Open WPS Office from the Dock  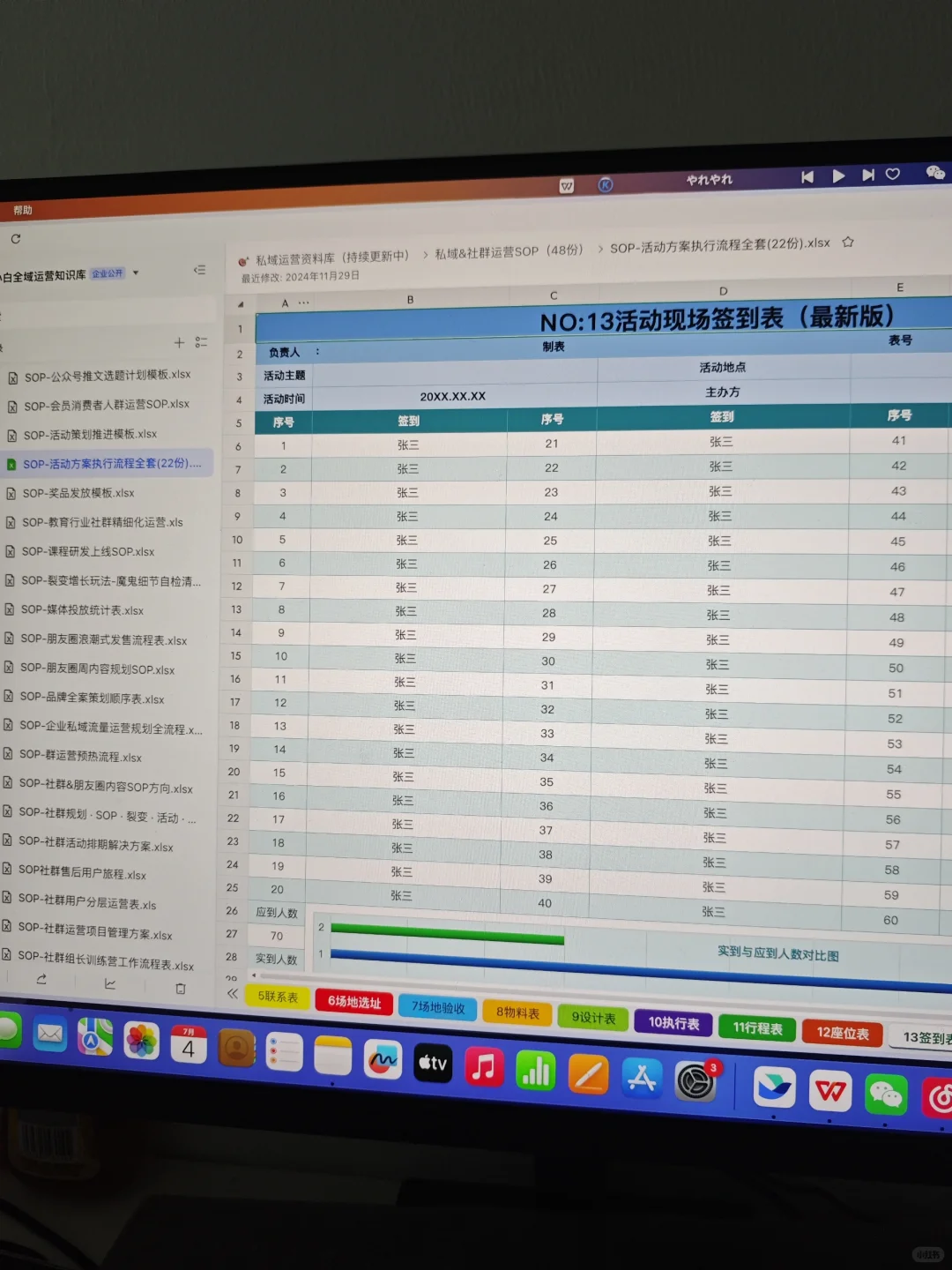829,1092
